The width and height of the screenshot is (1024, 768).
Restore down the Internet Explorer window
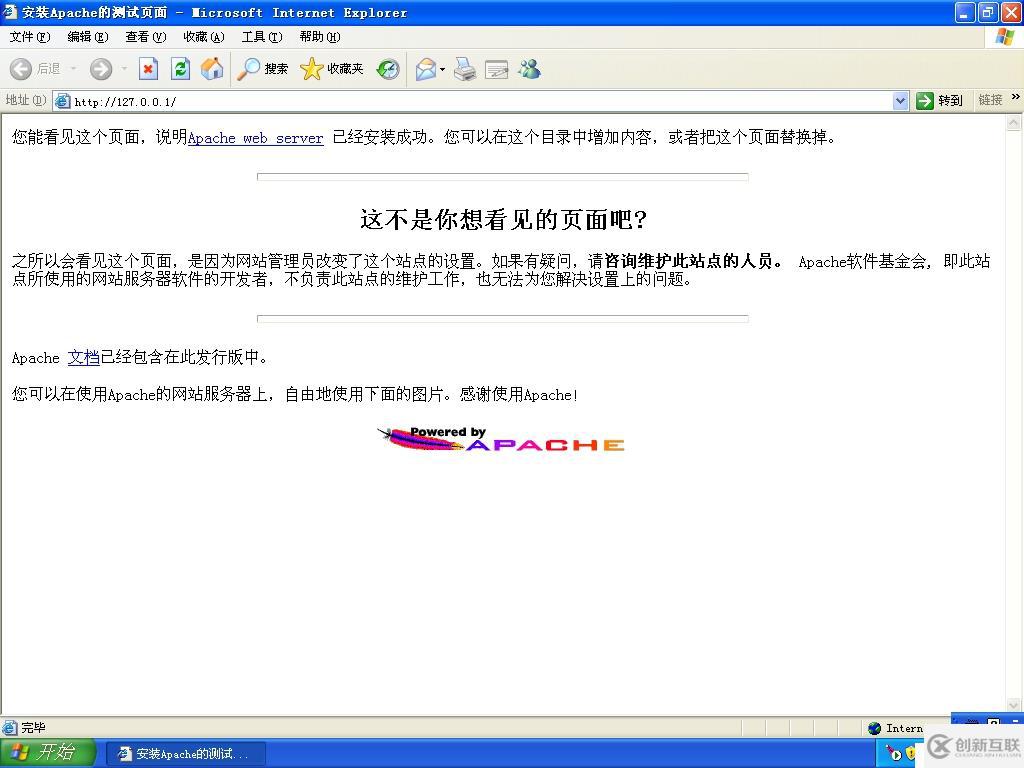click(x=988, y=12)
